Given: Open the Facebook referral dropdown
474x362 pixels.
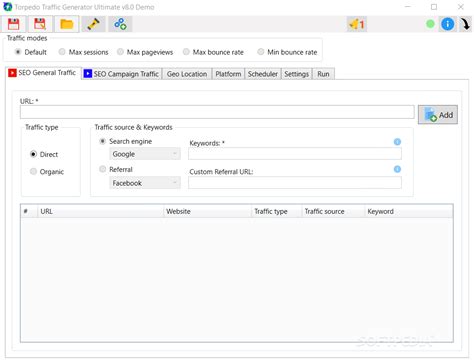Looking at the screenshot, I should click(x=145, y=183).
